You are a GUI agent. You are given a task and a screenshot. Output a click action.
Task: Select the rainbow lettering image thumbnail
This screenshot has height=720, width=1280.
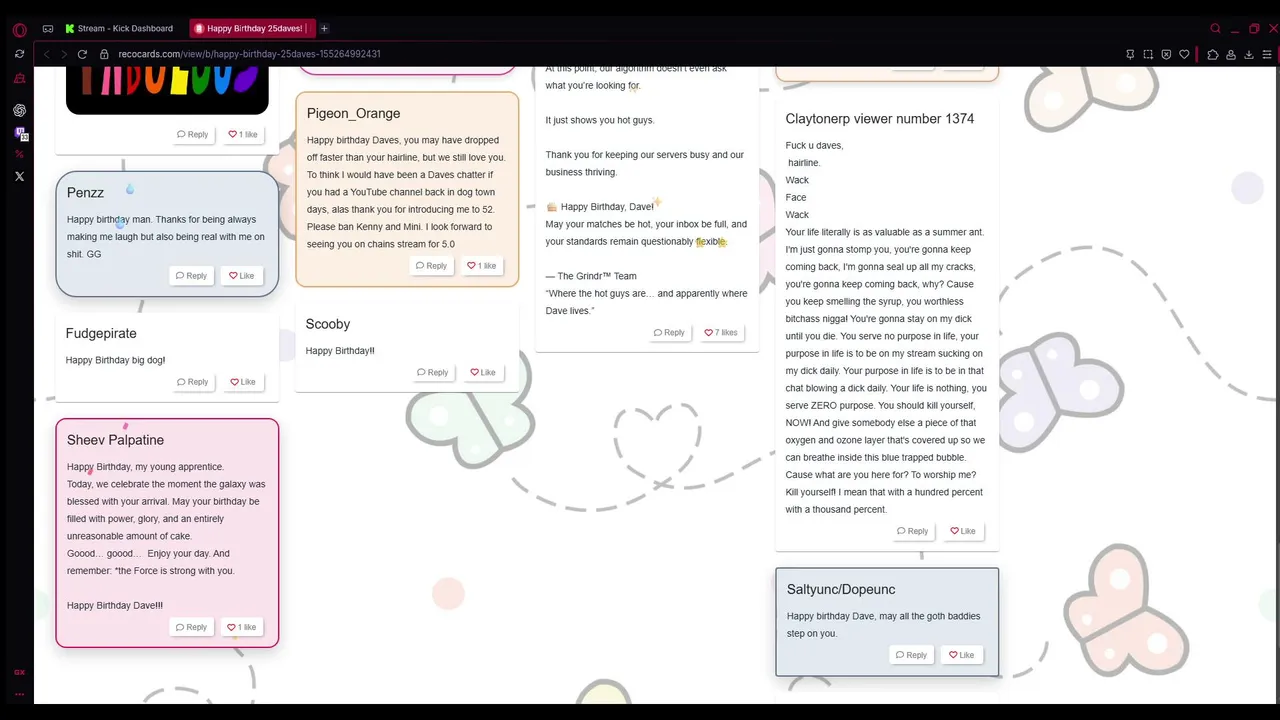point(167,90)
